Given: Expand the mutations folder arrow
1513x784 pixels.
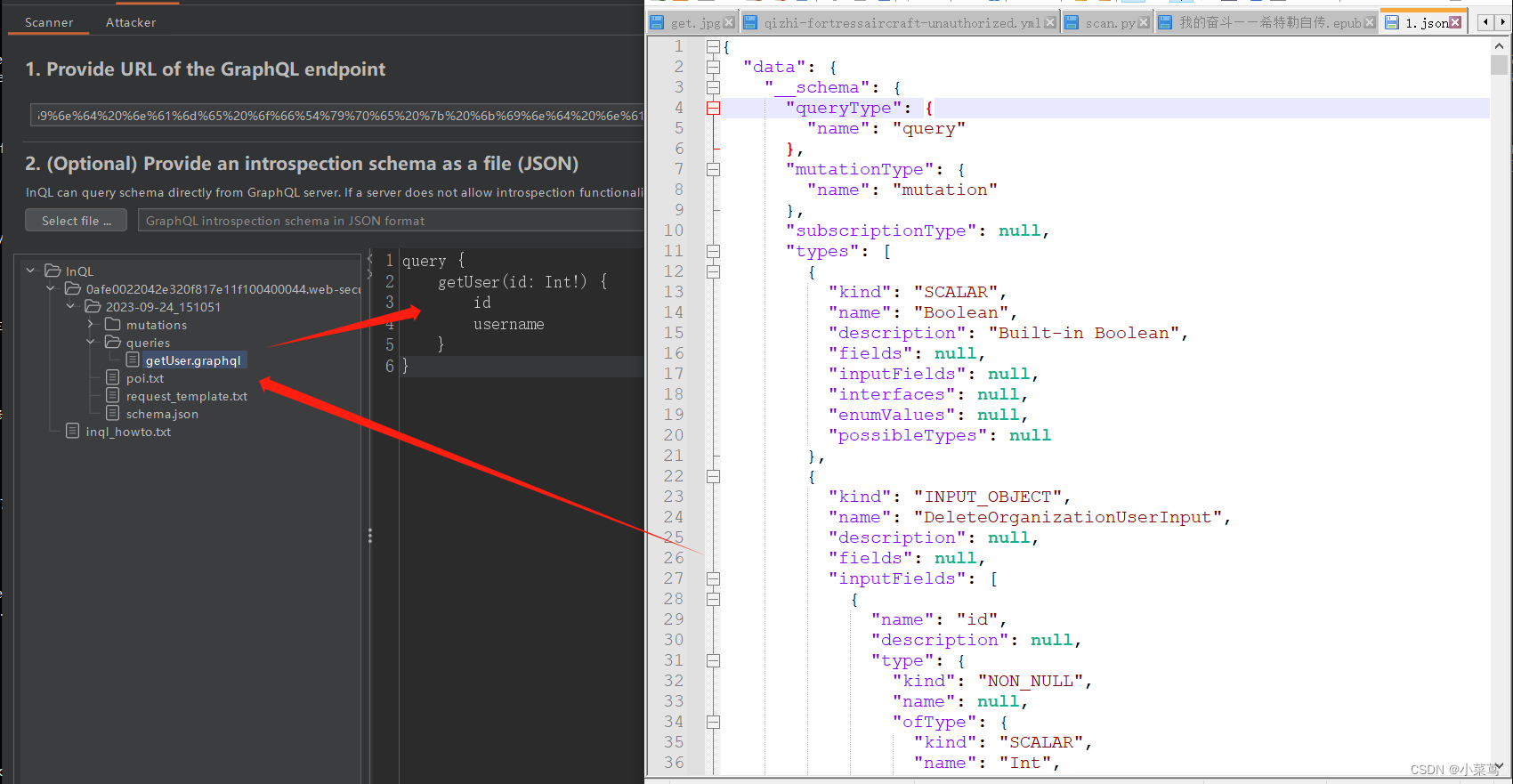Looking at the screenshot, I should (x=91, y=324).
